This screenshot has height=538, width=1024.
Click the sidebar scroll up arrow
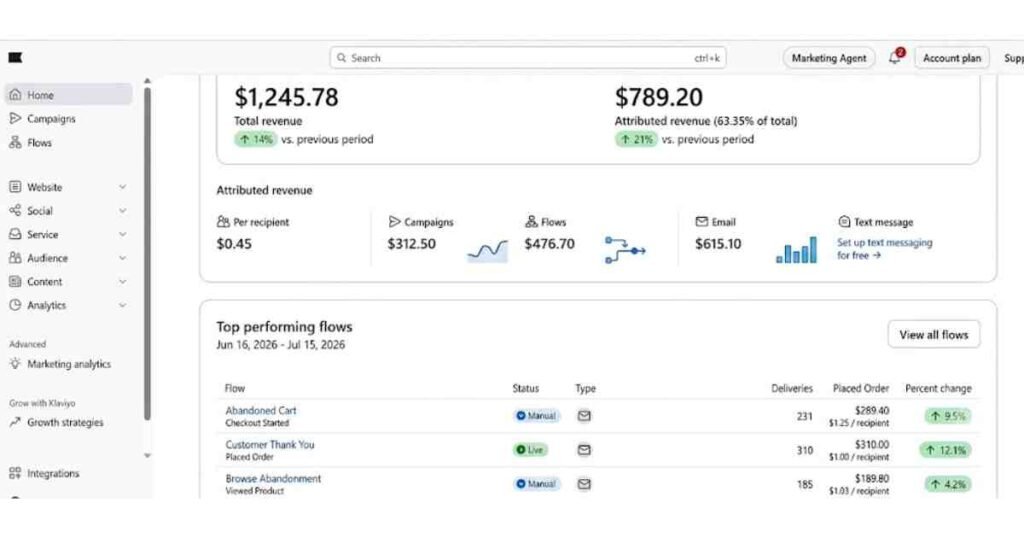[147, 81]
